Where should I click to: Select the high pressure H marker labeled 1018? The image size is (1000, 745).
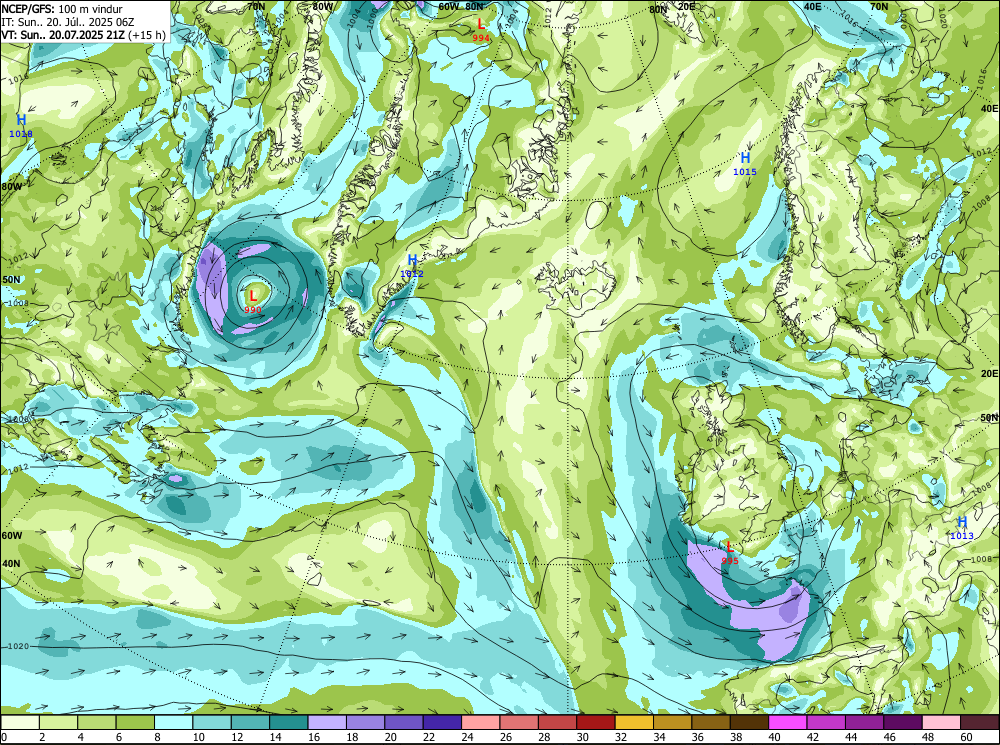click(x=21, y=120)
